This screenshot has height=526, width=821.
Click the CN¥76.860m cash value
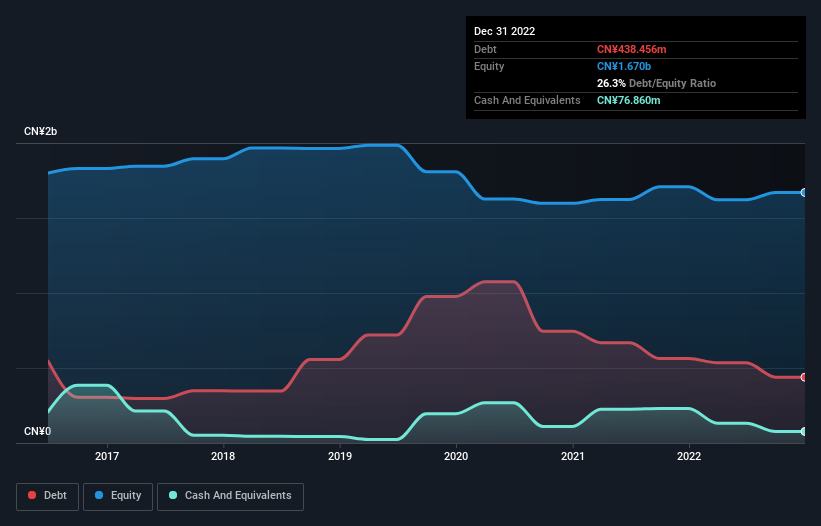pyautogui.click(x=629, y=100)
